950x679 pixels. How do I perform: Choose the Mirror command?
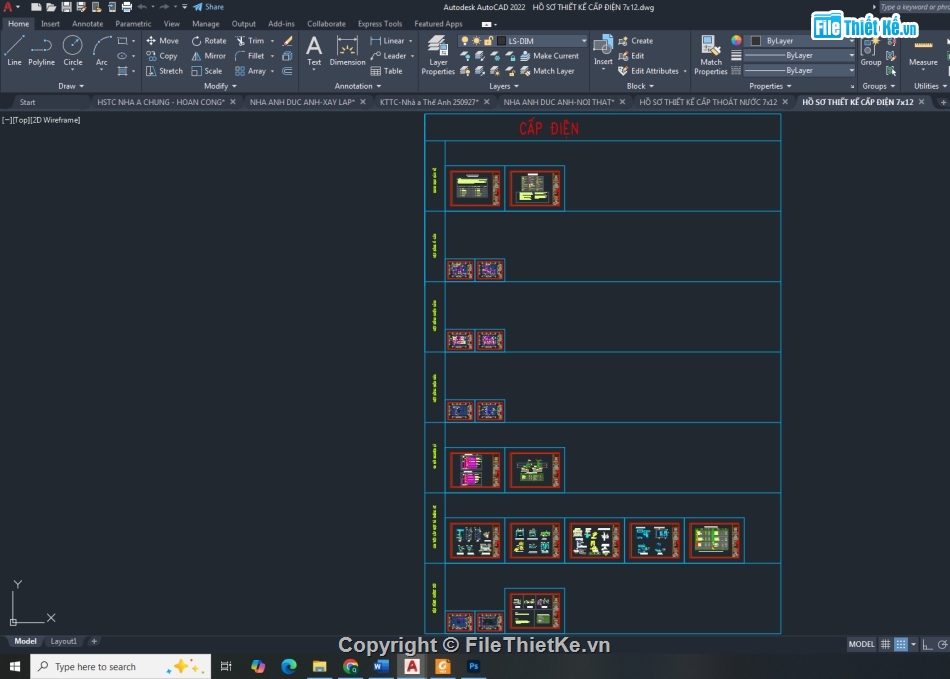coord(209,56)
